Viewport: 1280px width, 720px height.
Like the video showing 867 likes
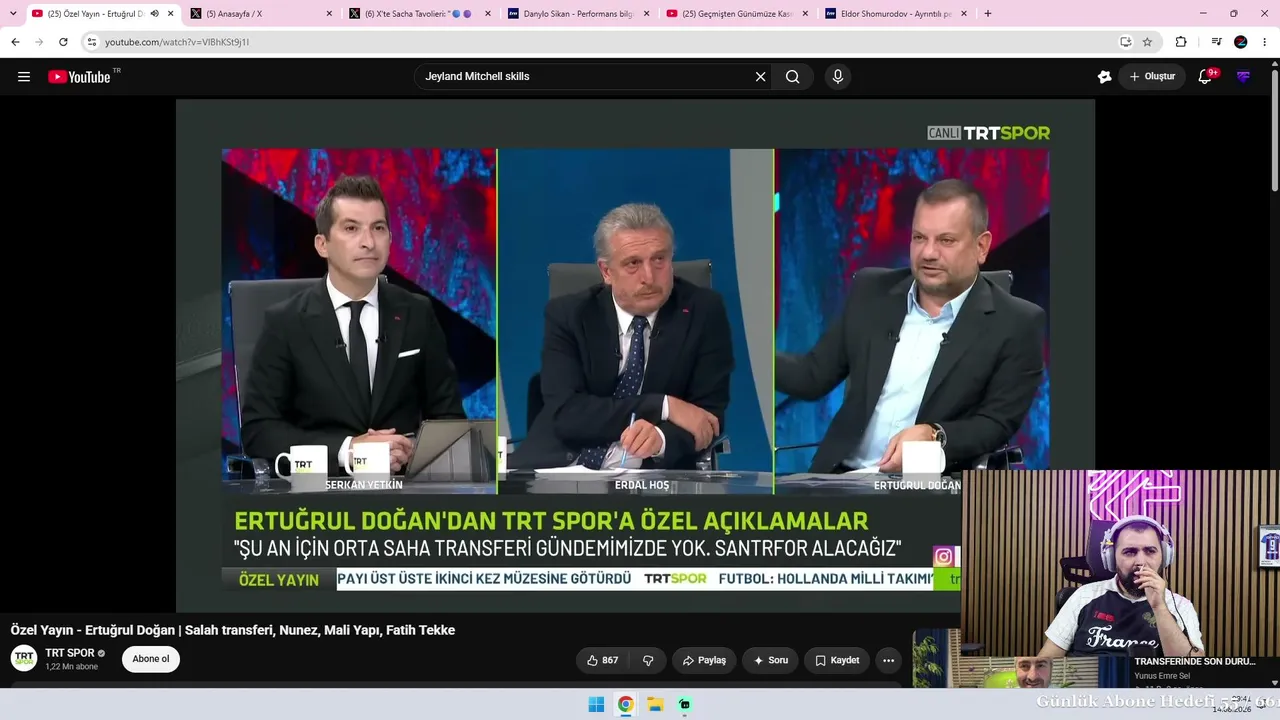[602, 660]
